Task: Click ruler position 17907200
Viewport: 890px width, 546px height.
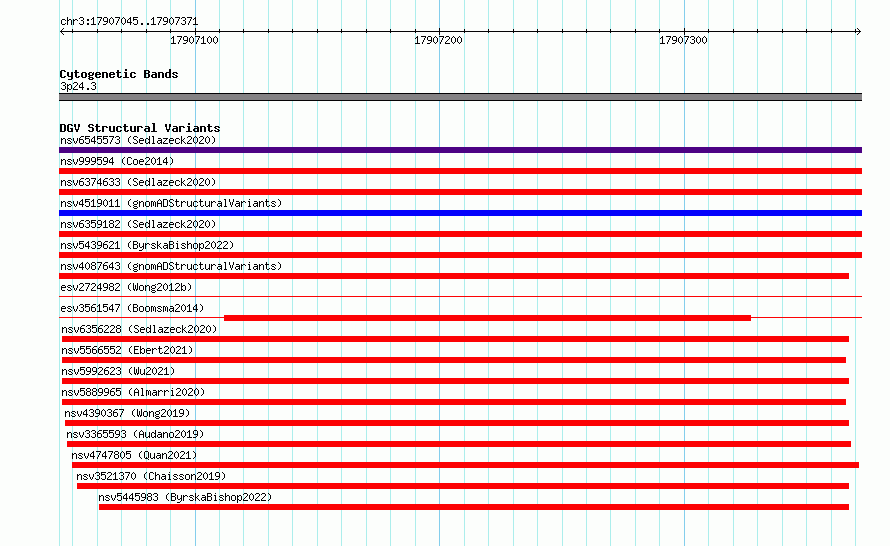Action: 438,40
